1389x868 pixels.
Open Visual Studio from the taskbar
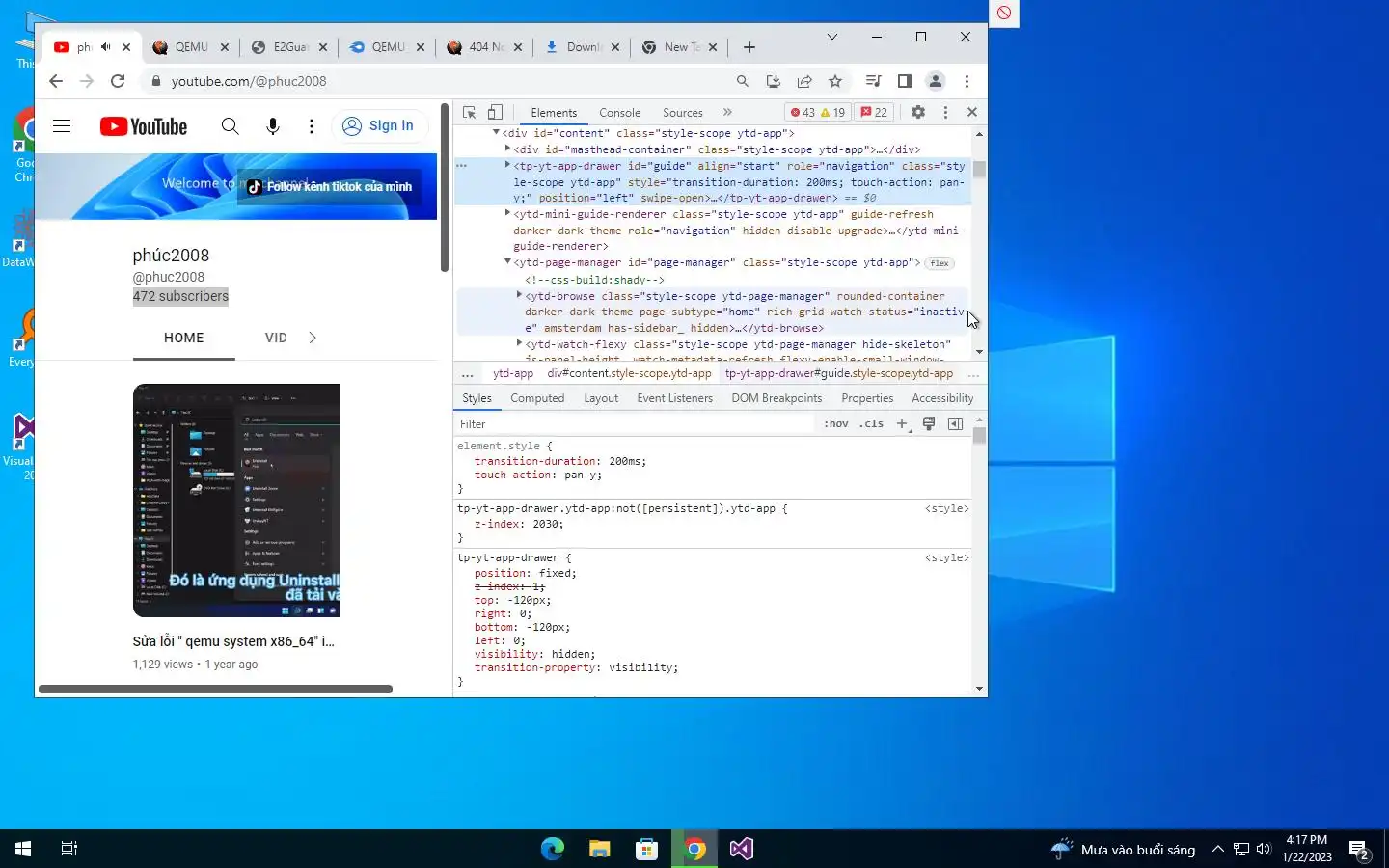click(x=741, y=849)
